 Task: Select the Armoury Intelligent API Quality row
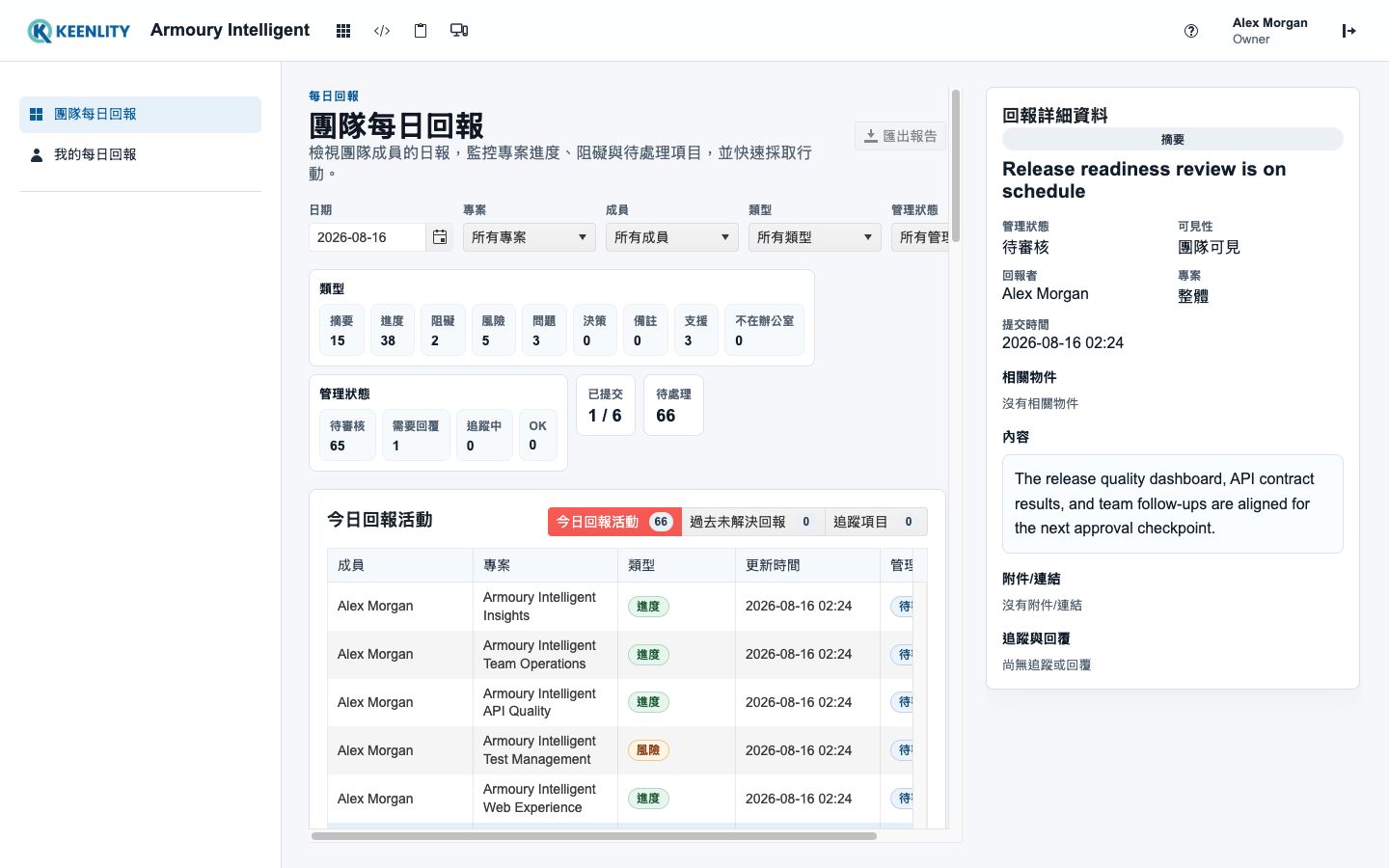[x=620, y=703]
